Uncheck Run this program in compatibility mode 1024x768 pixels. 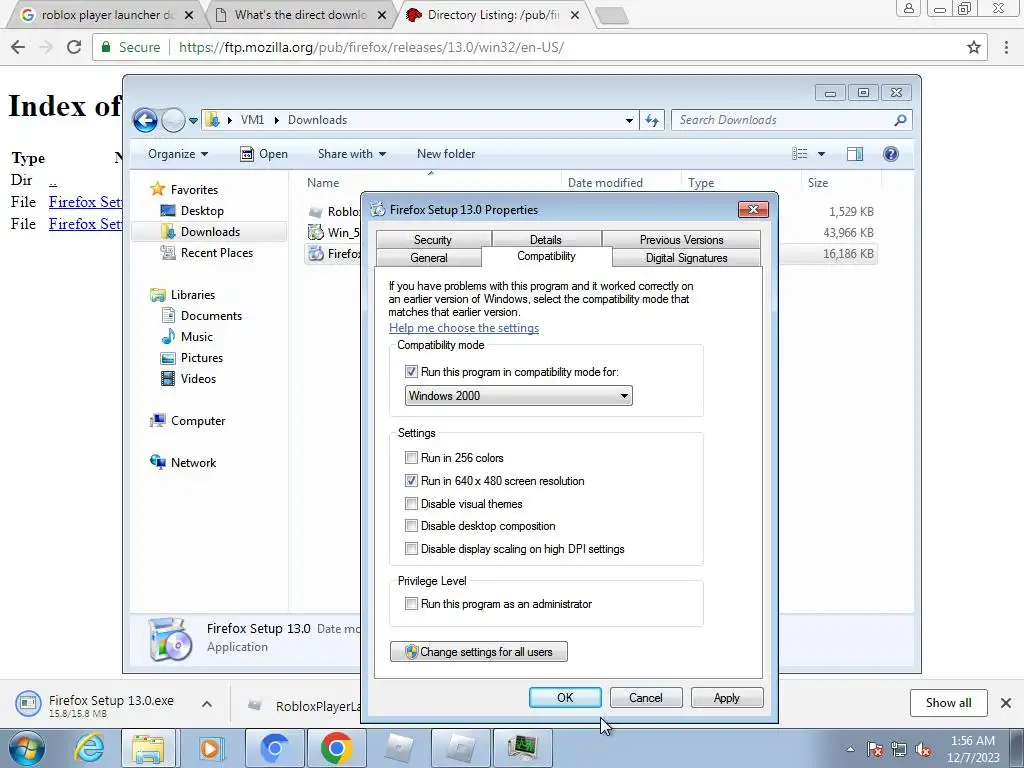click(411, 372)
